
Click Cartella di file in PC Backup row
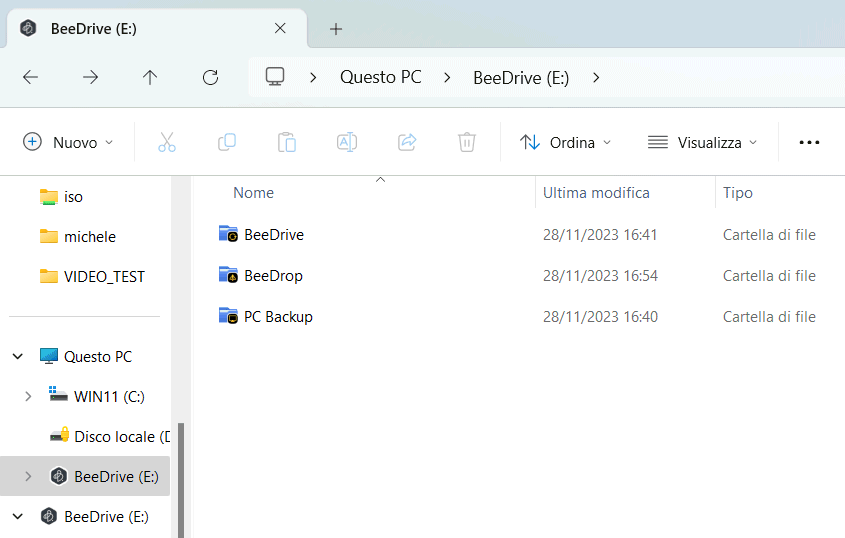click(x=769, y=316)
